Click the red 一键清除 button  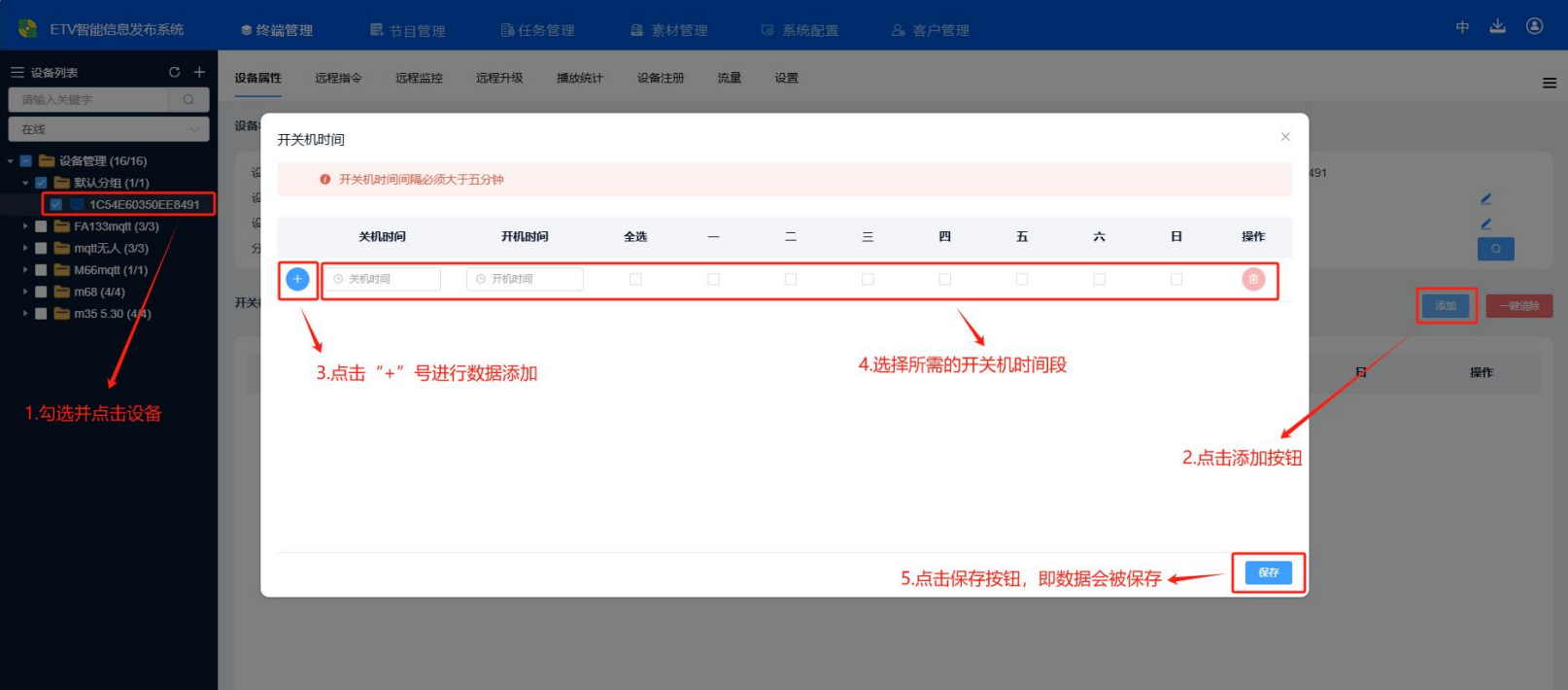coord(1518,306)
